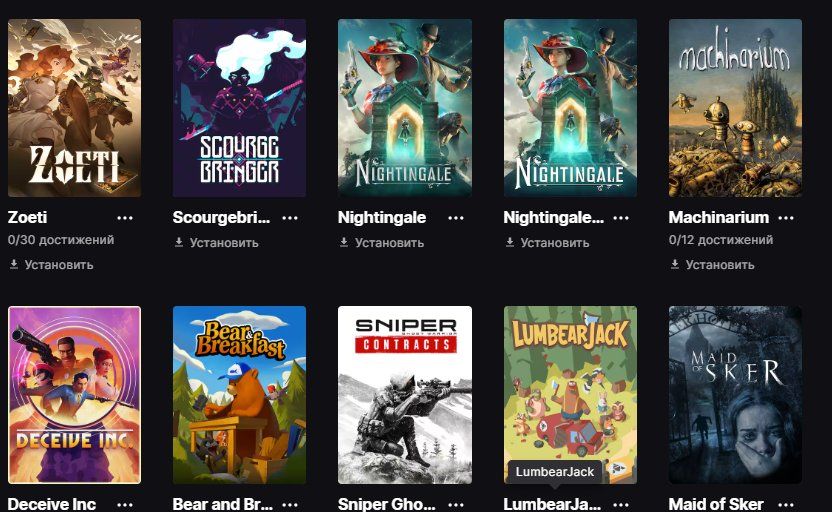This screenshot has width=832, height=512.
Task: Click the ellipsis next to Maid of Sker
Action: [x=786, y=503]
